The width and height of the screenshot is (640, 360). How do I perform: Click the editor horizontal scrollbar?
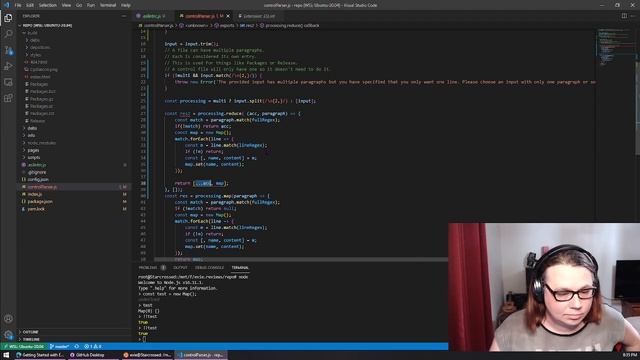point(301,259)
